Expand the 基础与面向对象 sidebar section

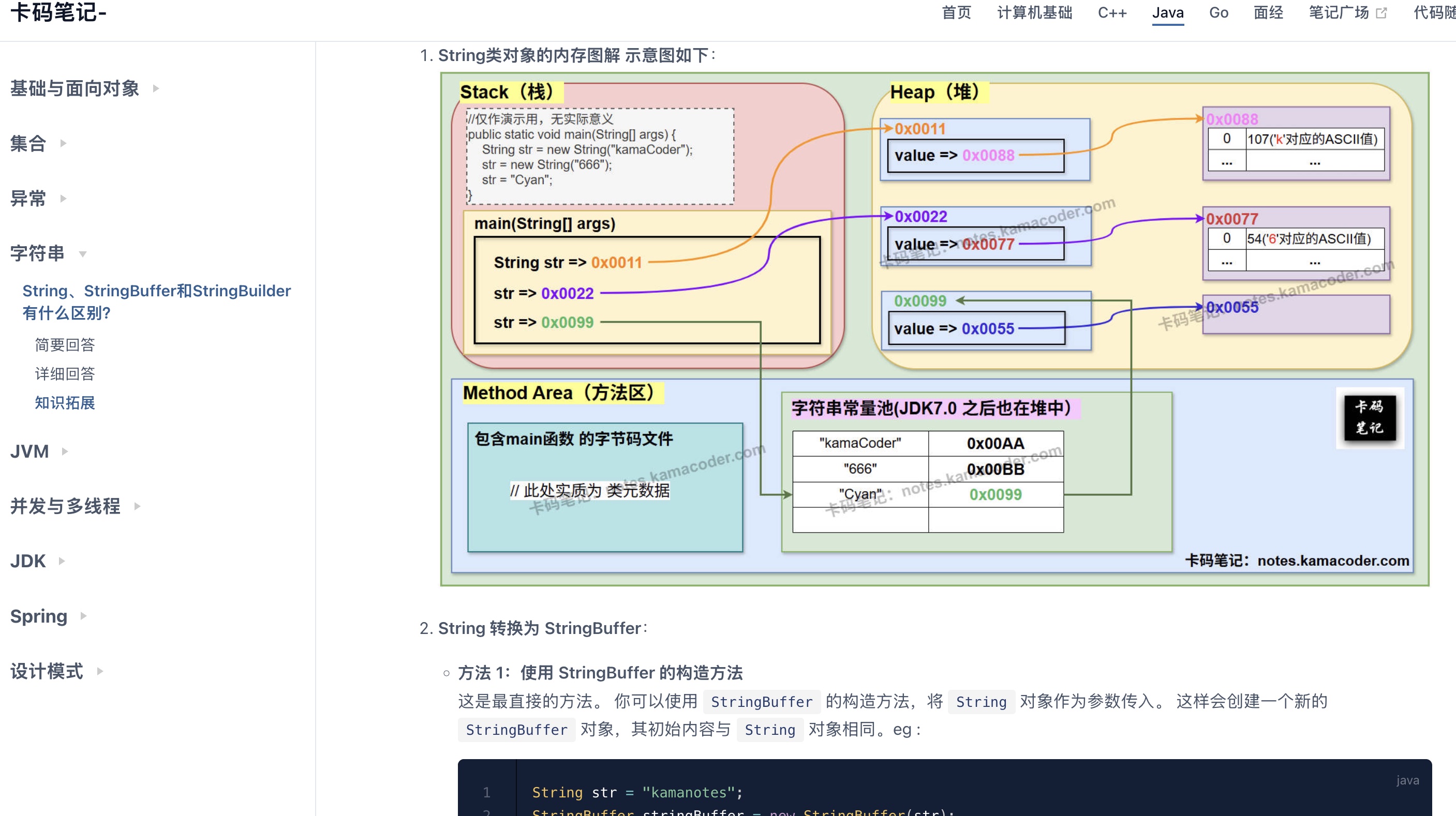click(156, 88)
